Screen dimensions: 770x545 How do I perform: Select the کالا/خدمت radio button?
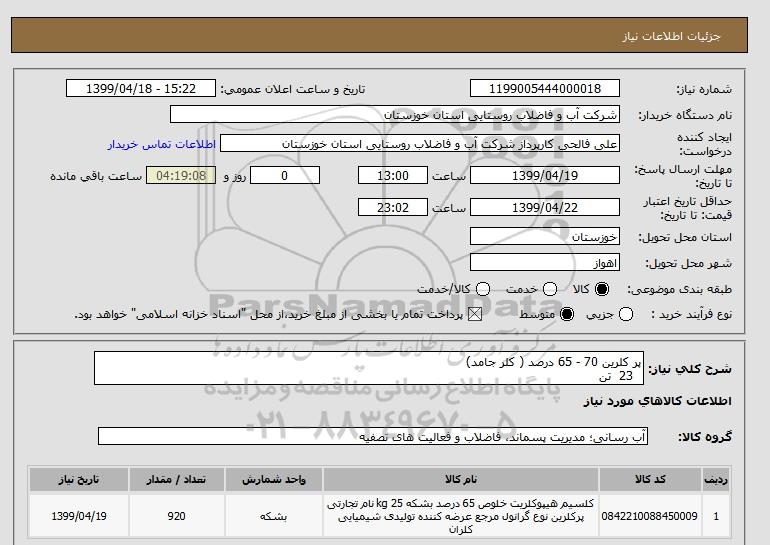[x=483, y=289]
